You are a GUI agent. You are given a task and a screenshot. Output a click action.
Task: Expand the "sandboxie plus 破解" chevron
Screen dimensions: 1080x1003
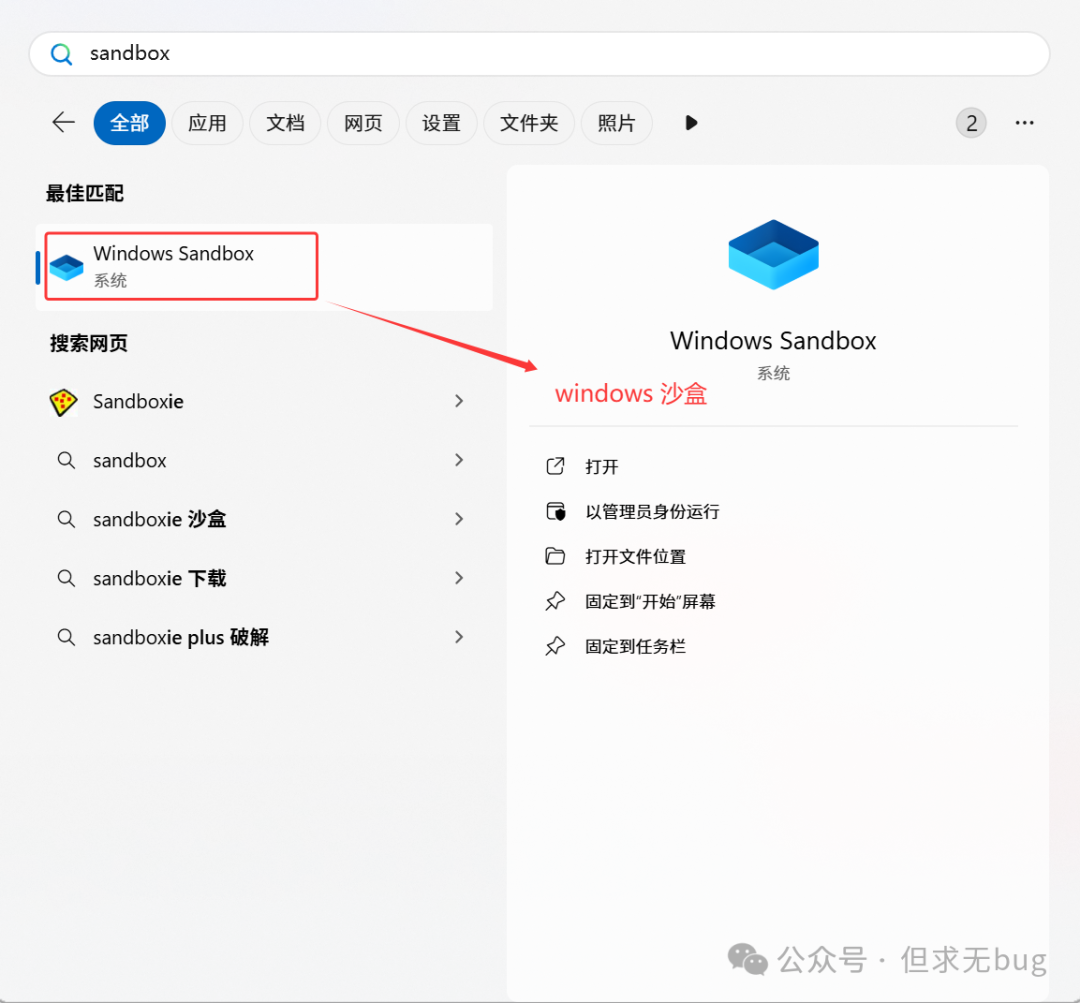point(459,637)
